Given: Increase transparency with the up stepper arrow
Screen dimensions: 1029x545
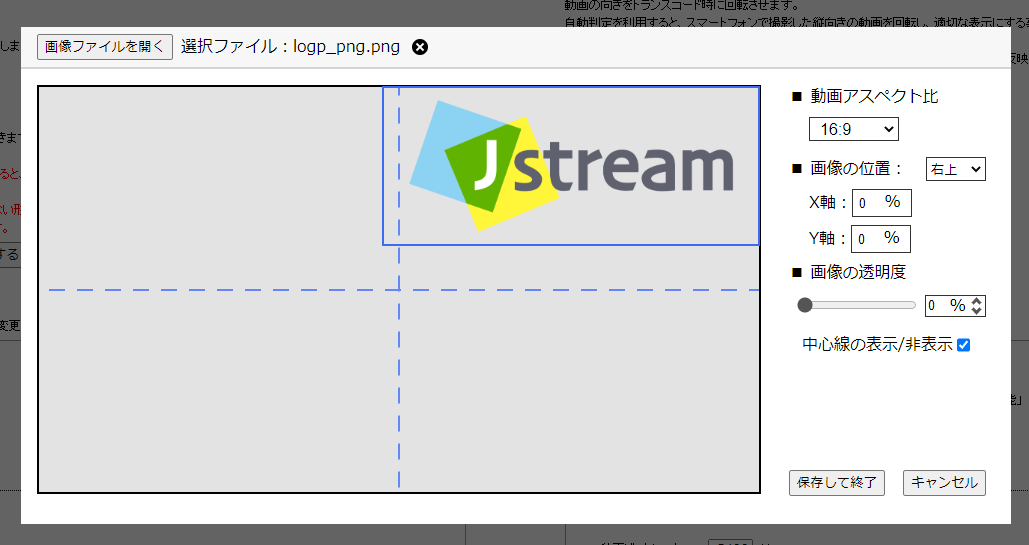Looking at the screenshot, I should pyautogui.click(x=977, y=301).
